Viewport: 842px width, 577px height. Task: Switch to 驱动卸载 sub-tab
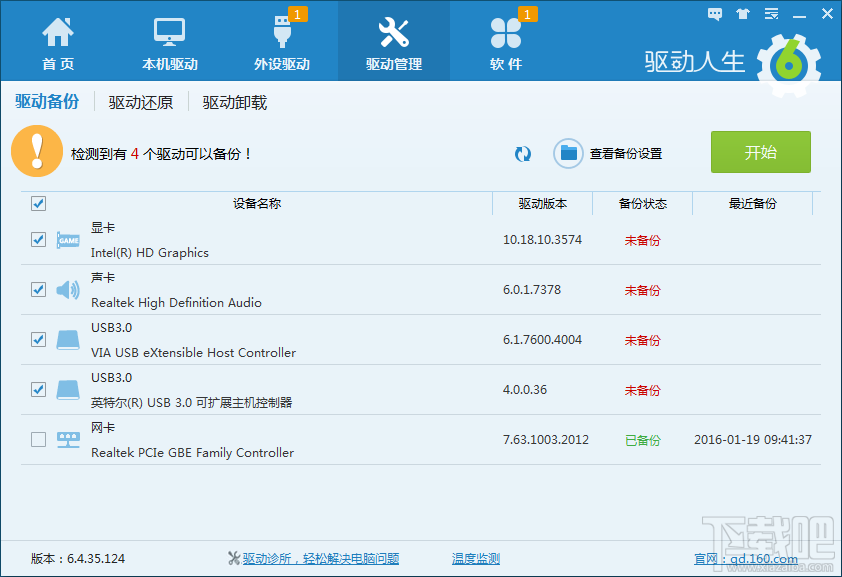point(235,102)
